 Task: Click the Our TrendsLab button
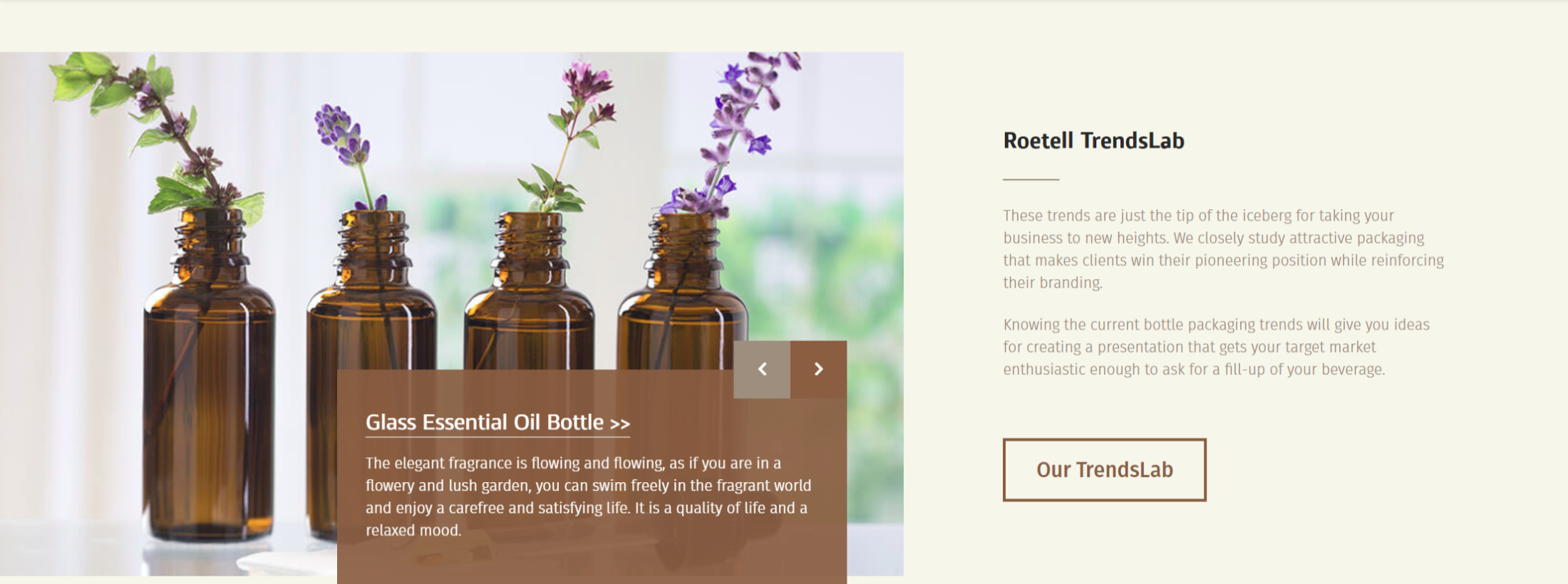tap(1104, 469)
